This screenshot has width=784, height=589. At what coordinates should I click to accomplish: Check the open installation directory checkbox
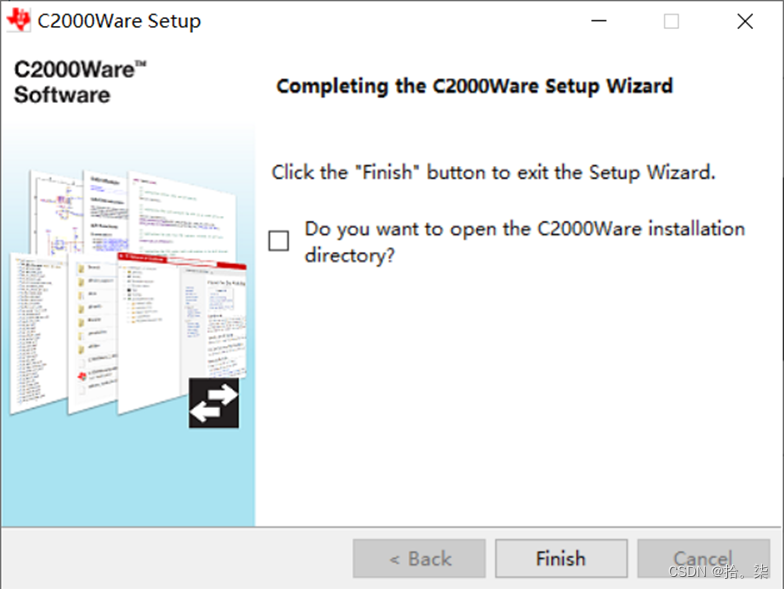[x=278, y=240]
